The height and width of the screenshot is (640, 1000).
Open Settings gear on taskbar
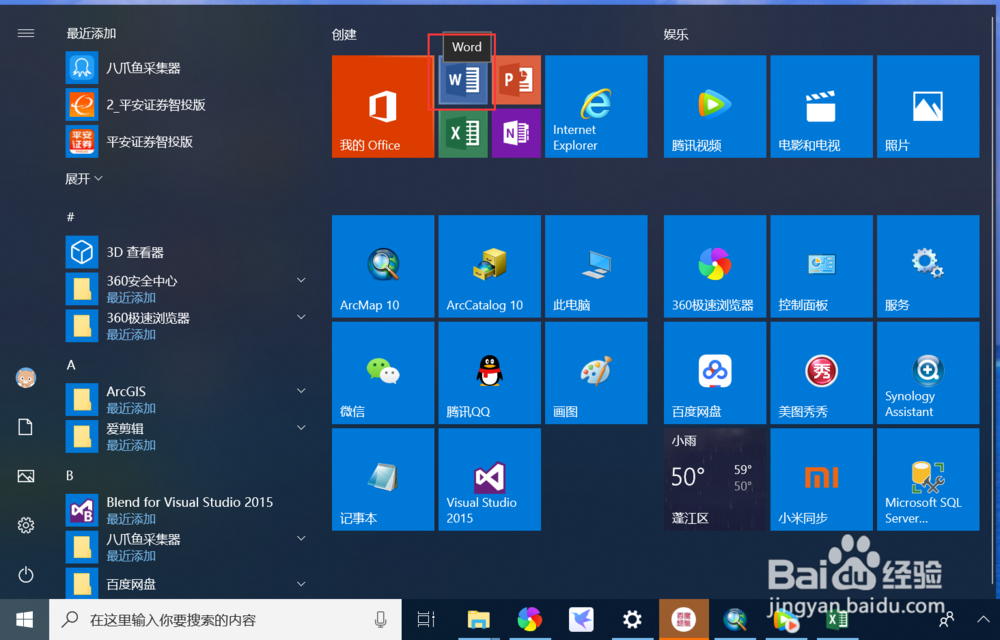pyautogui.click(x=632, y=619)
